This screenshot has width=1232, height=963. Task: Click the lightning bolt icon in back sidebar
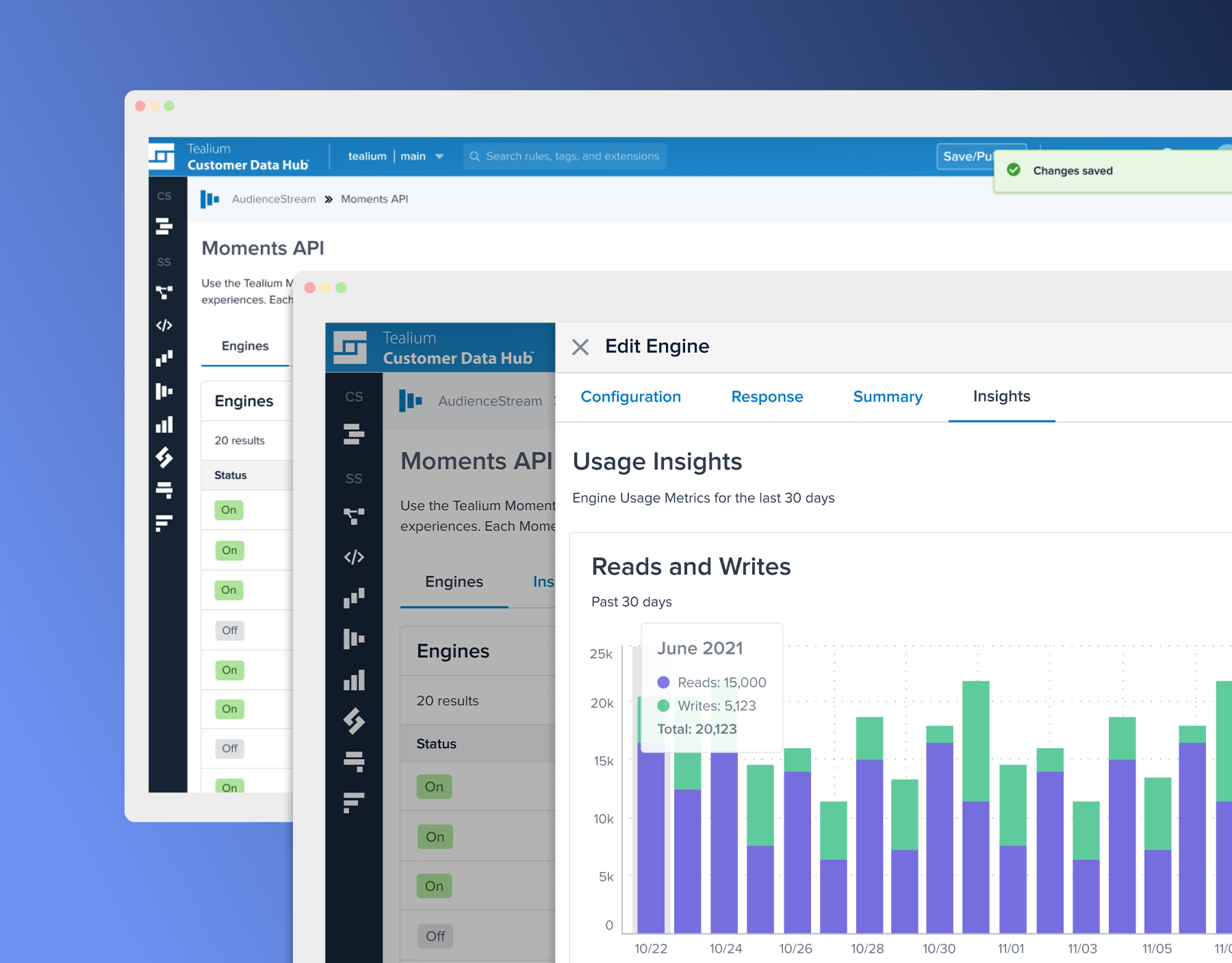tap(164, 457)
